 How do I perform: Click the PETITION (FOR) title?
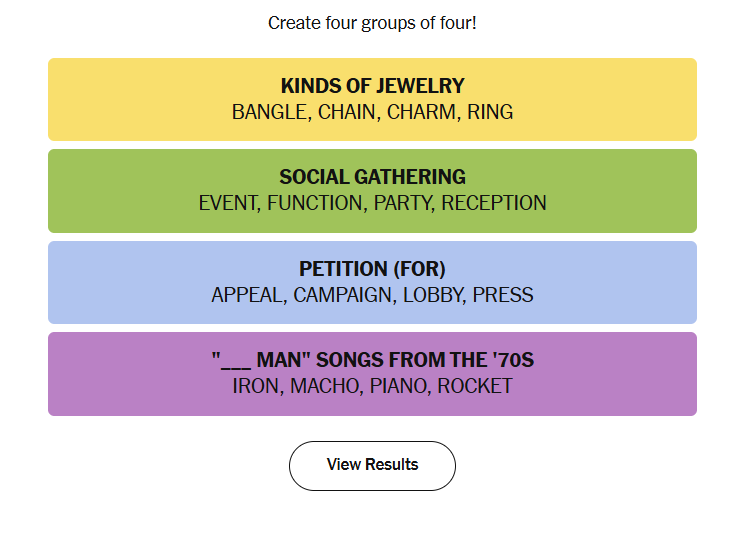tap(372, 269)
